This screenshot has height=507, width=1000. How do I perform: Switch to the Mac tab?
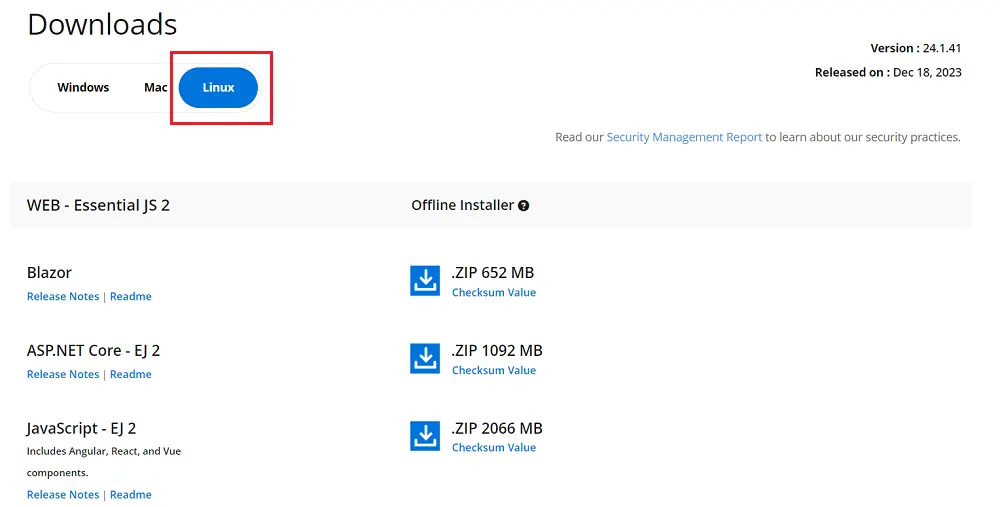point(156,87)
